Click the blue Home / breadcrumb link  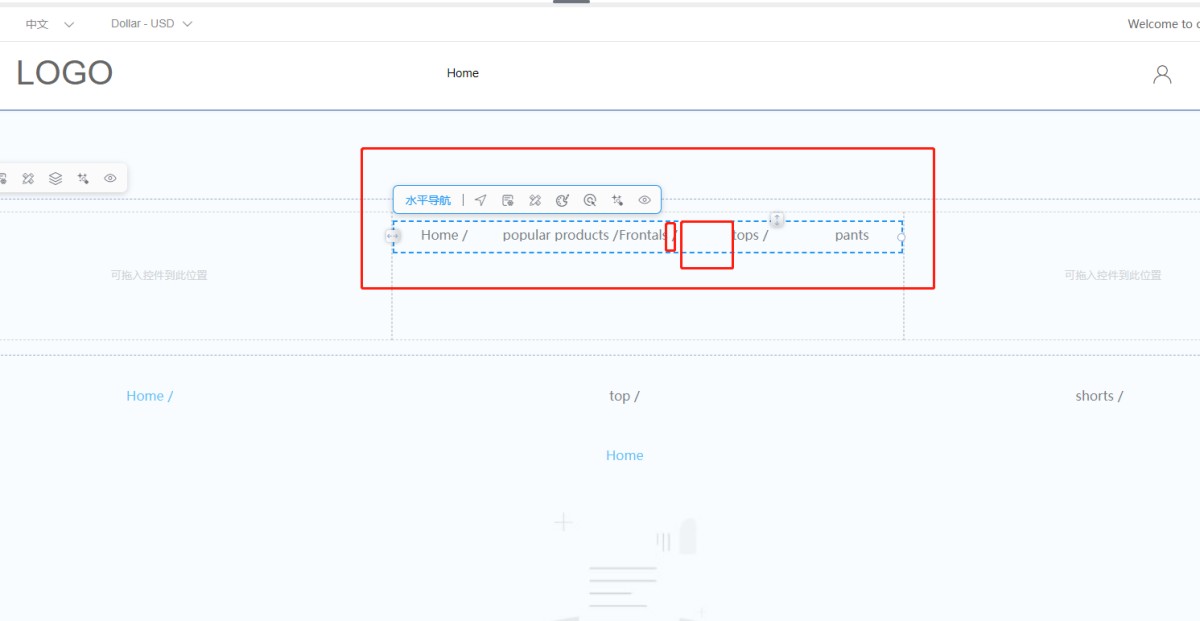coord(149,396)
